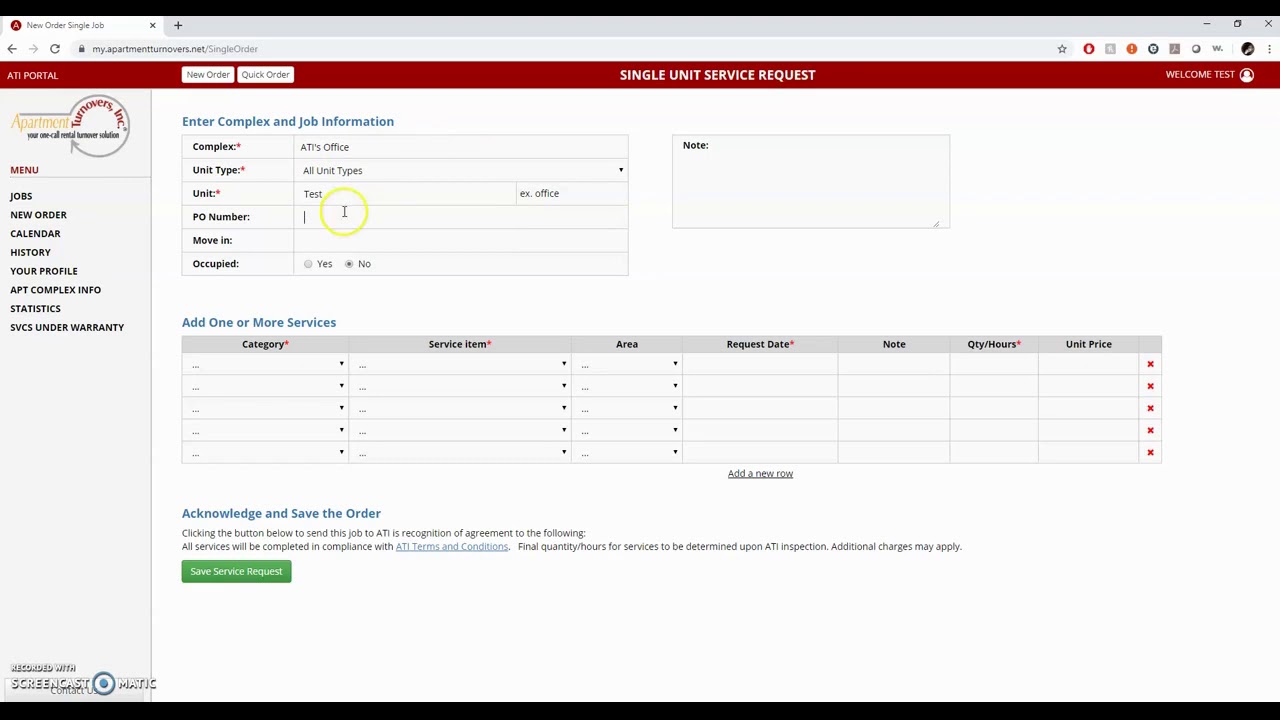This screenshot has height=720, width=1280.
Task: Click the browser address bar URL
Action: (175, 49)
